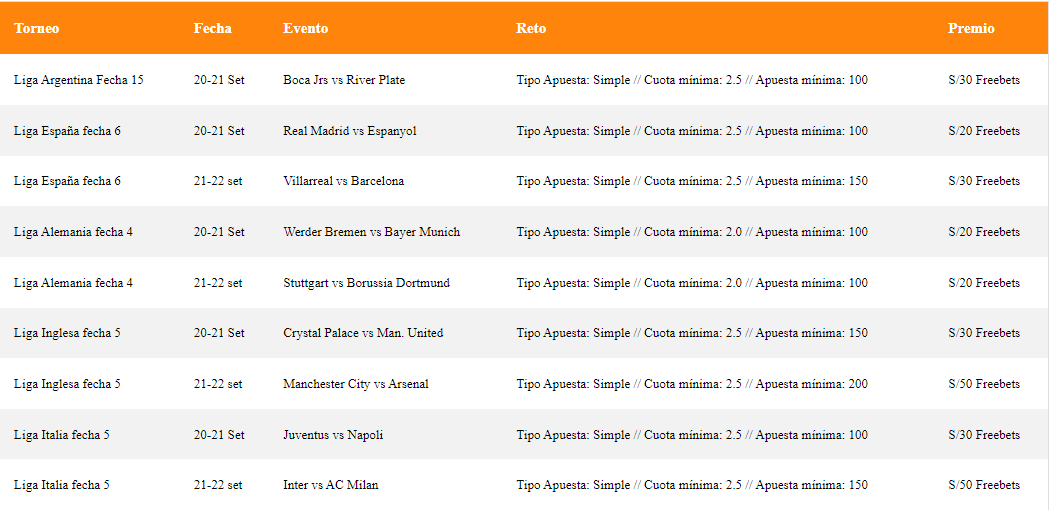
Task: Click the S/50 Freebets prize in Inter row
Action: [x=984, y=485]
